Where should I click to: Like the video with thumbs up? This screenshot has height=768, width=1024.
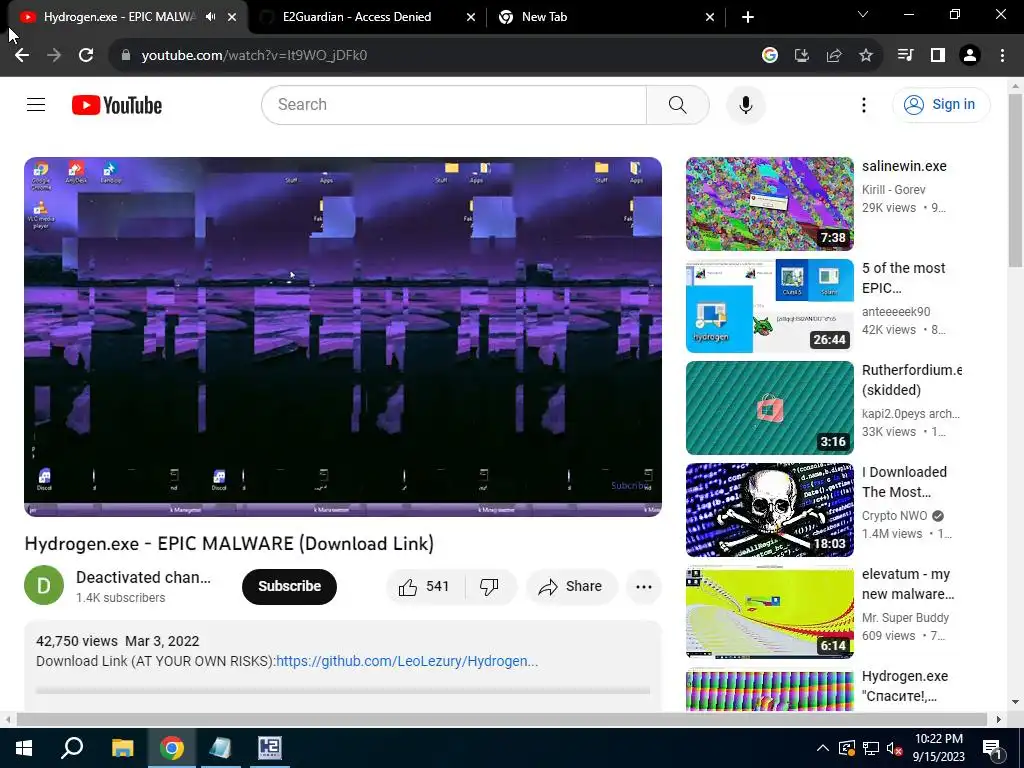424,586
